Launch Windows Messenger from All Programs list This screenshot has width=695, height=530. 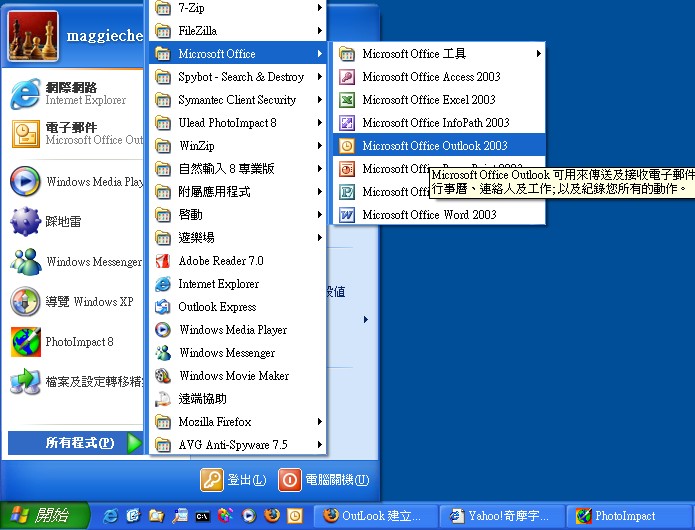pos(238,353)
